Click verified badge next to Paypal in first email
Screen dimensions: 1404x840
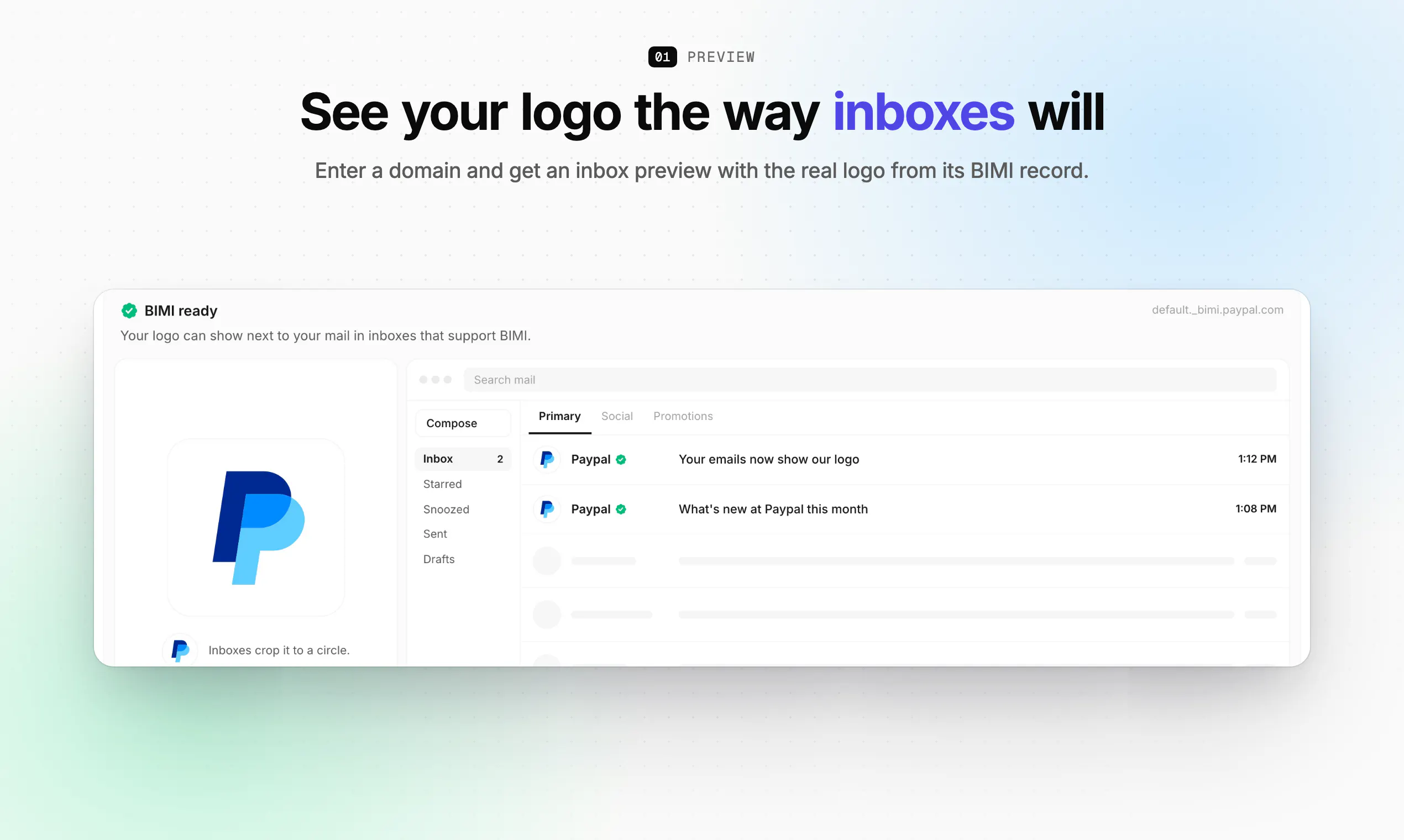coord(621,460)
